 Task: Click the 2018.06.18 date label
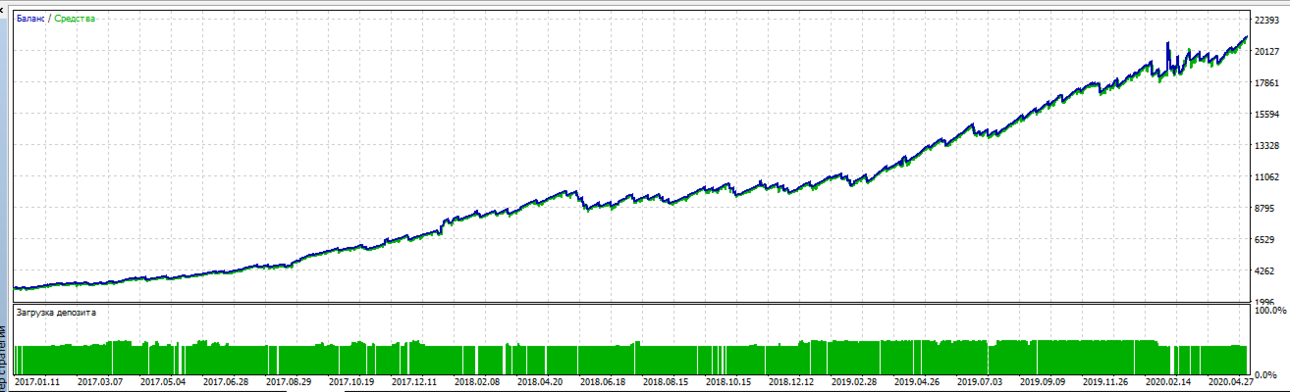pos(602,382)
